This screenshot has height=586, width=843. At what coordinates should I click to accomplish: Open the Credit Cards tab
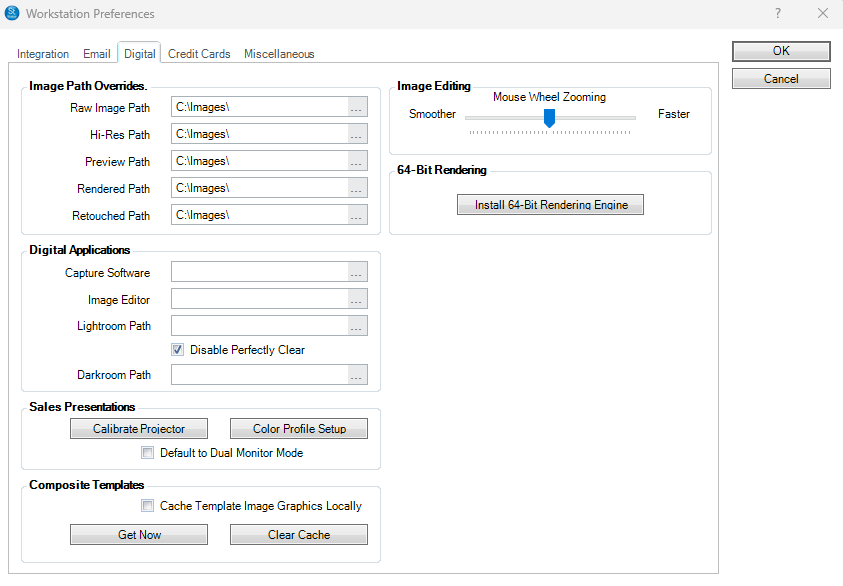tap(199, 54)
